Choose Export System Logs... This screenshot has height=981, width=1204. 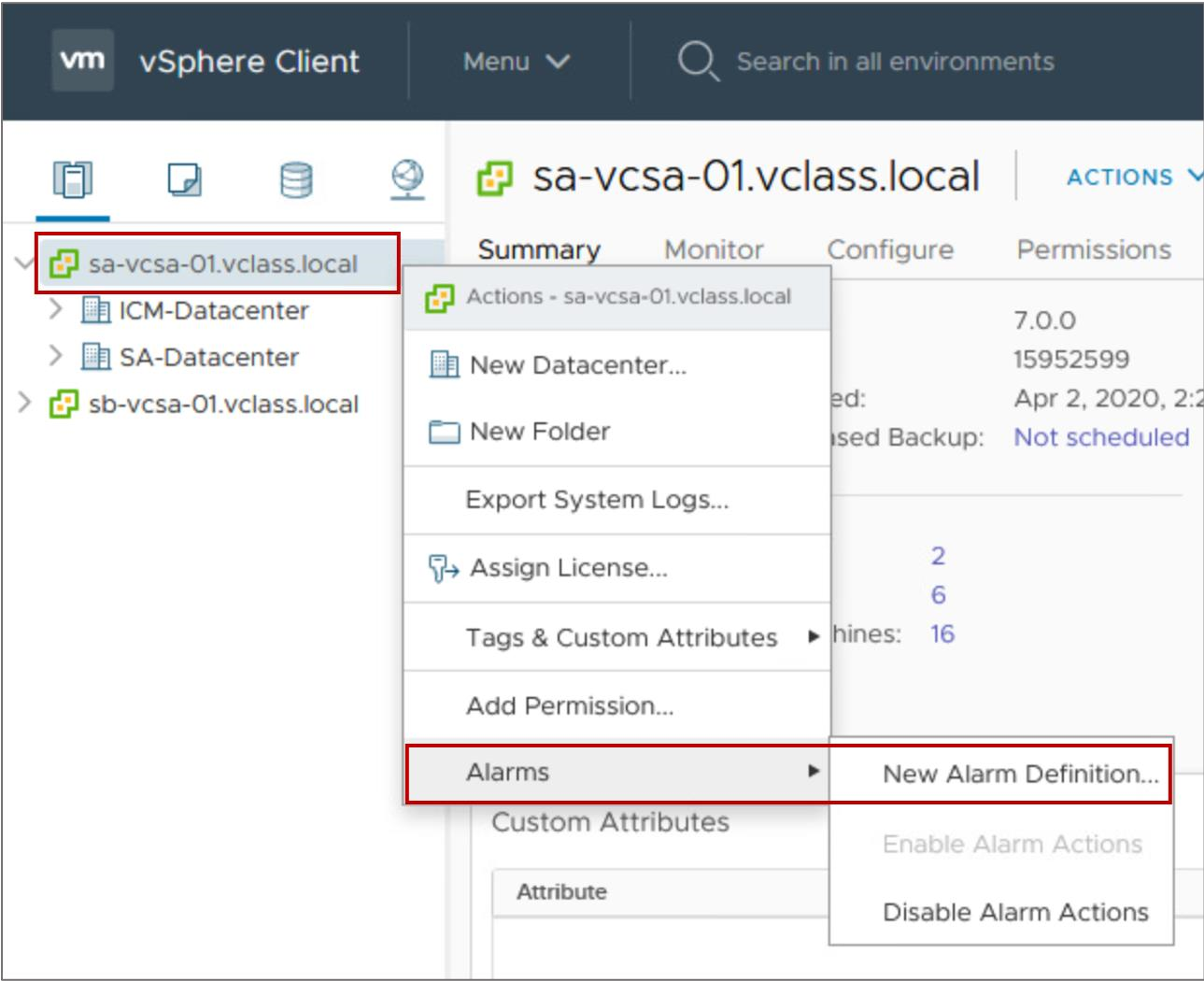617,500
